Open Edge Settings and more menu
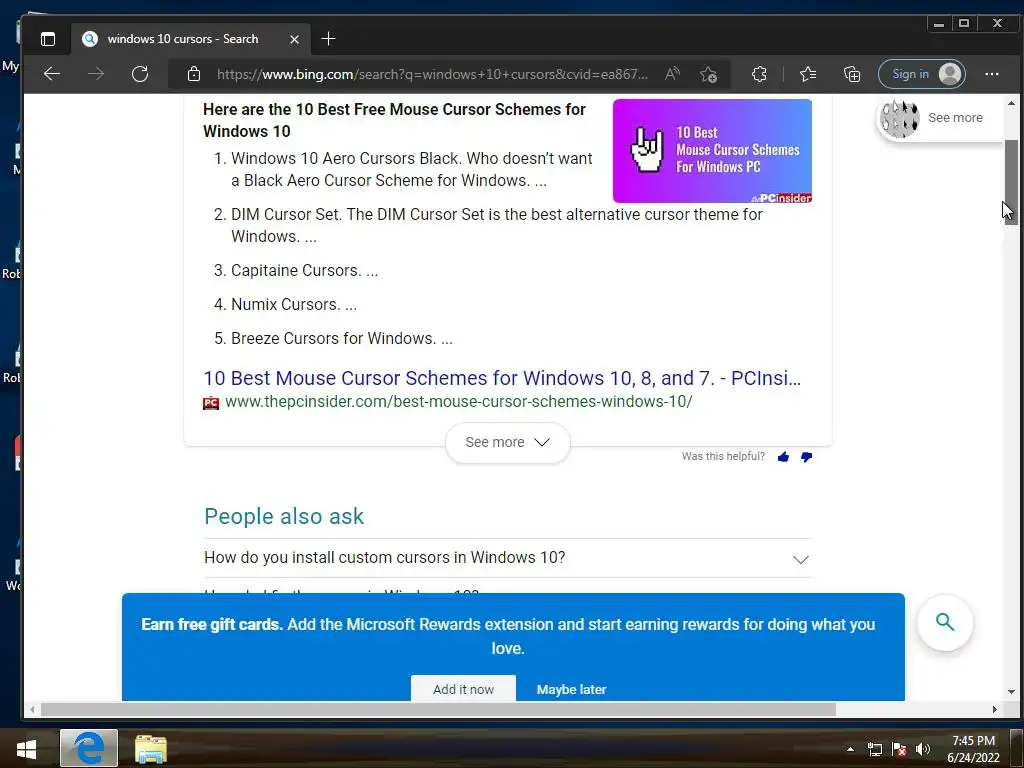 click(x=991, y=74)
